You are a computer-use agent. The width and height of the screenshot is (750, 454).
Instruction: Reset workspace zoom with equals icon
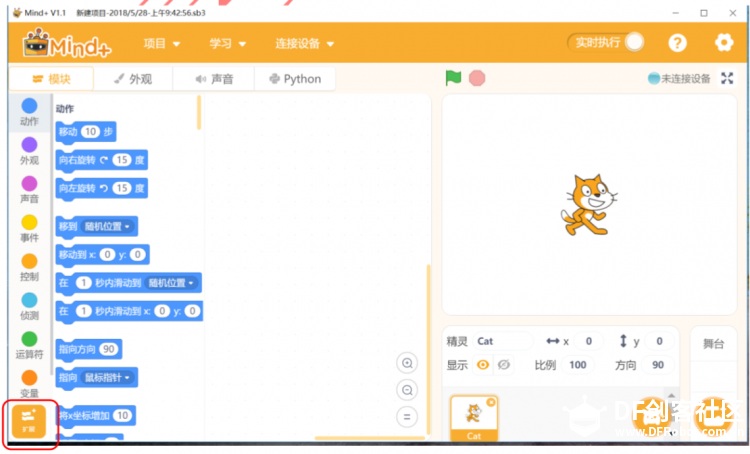407,417
